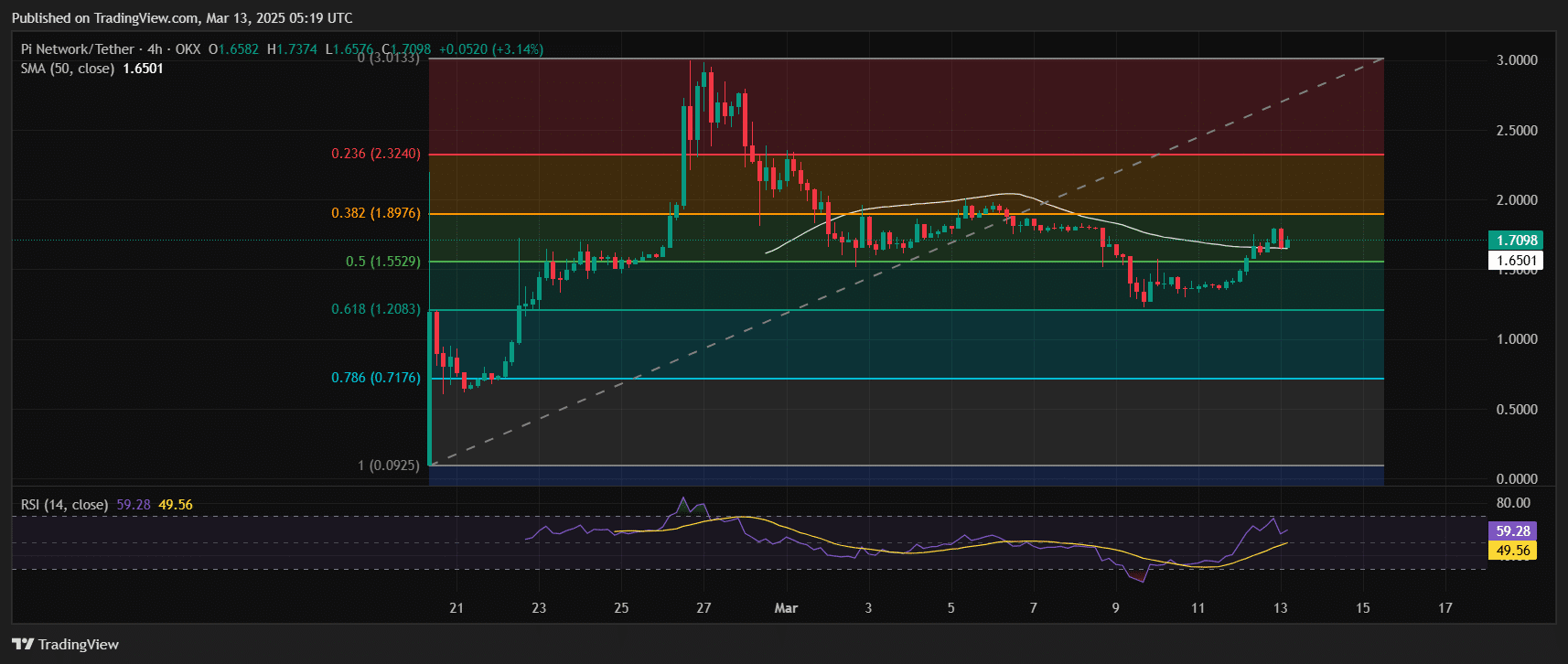Click the 7 date label on time axis
Screen dimensions: 1568x664
(x=1034, y=608)
